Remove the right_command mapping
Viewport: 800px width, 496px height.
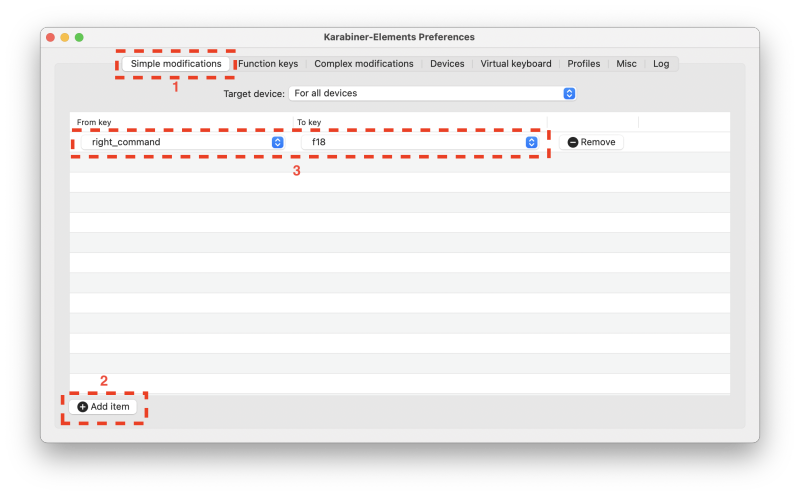[x=591, y=142]
